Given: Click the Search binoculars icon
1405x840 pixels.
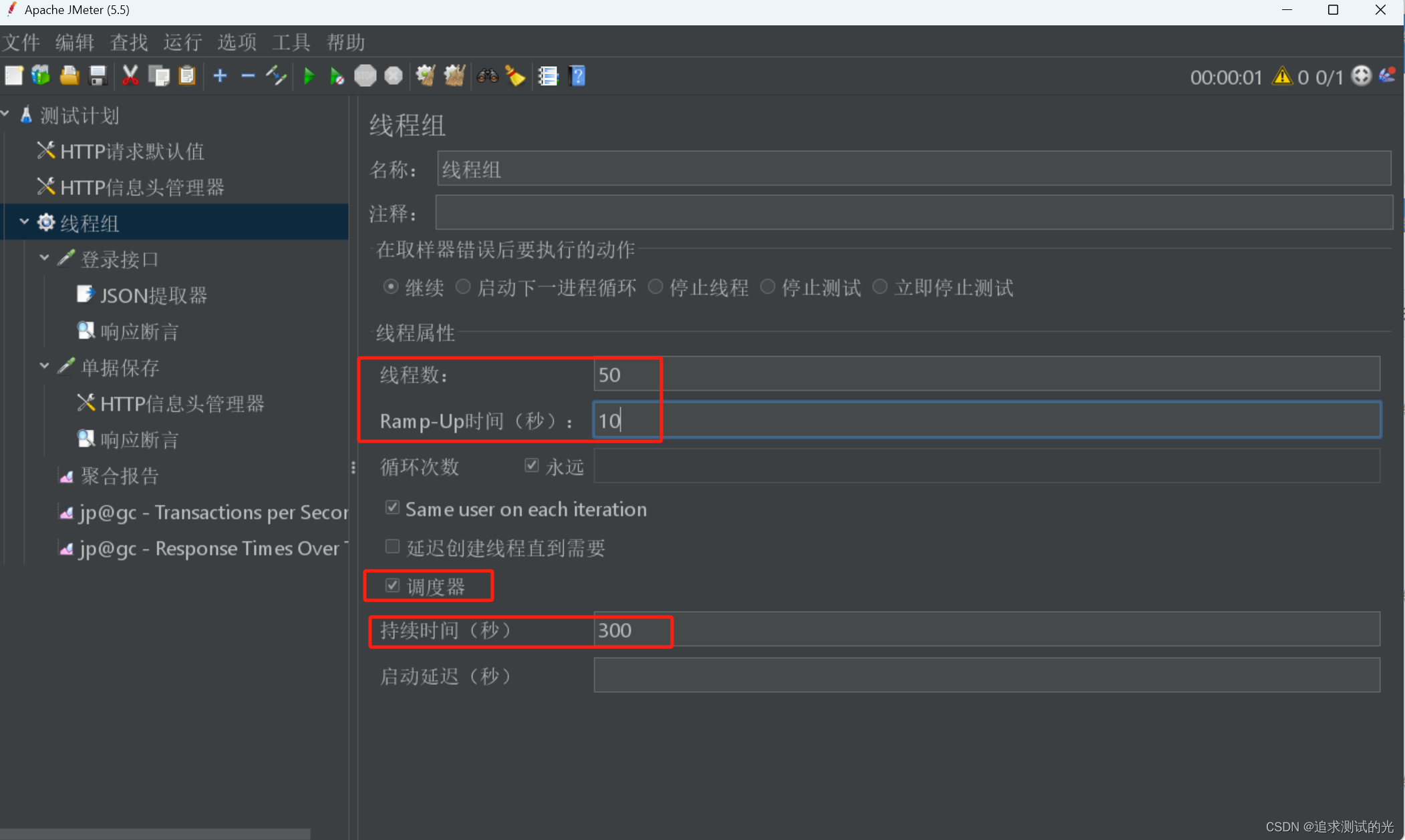Looking at the screenshot, I should 487,76.
